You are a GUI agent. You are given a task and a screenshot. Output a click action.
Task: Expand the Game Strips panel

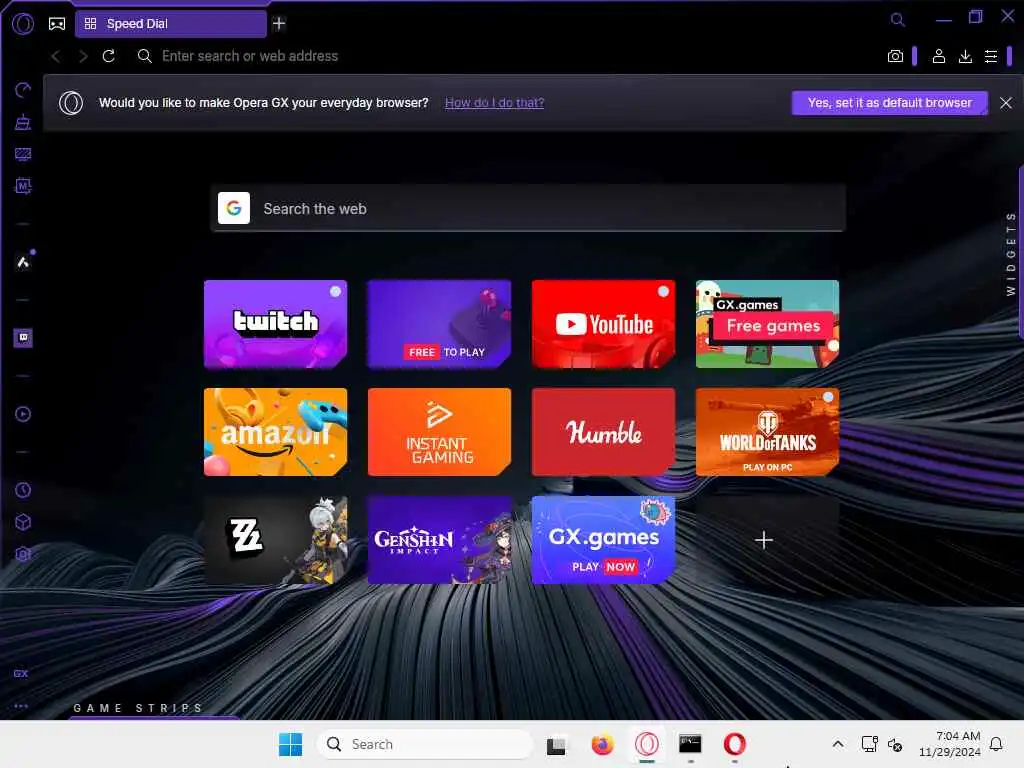(x=138, y=708)
